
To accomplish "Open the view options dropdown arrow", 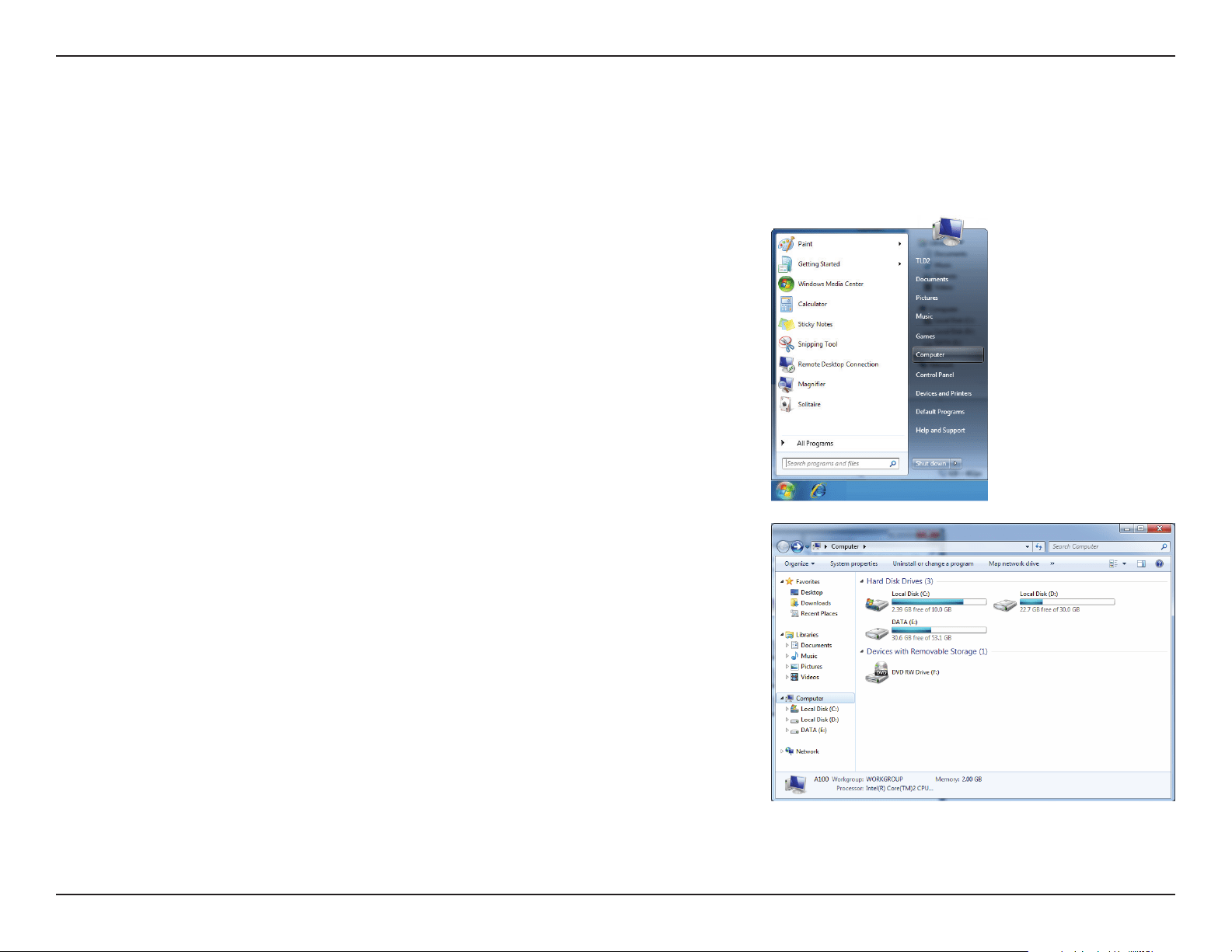I will pos(1124,564).
